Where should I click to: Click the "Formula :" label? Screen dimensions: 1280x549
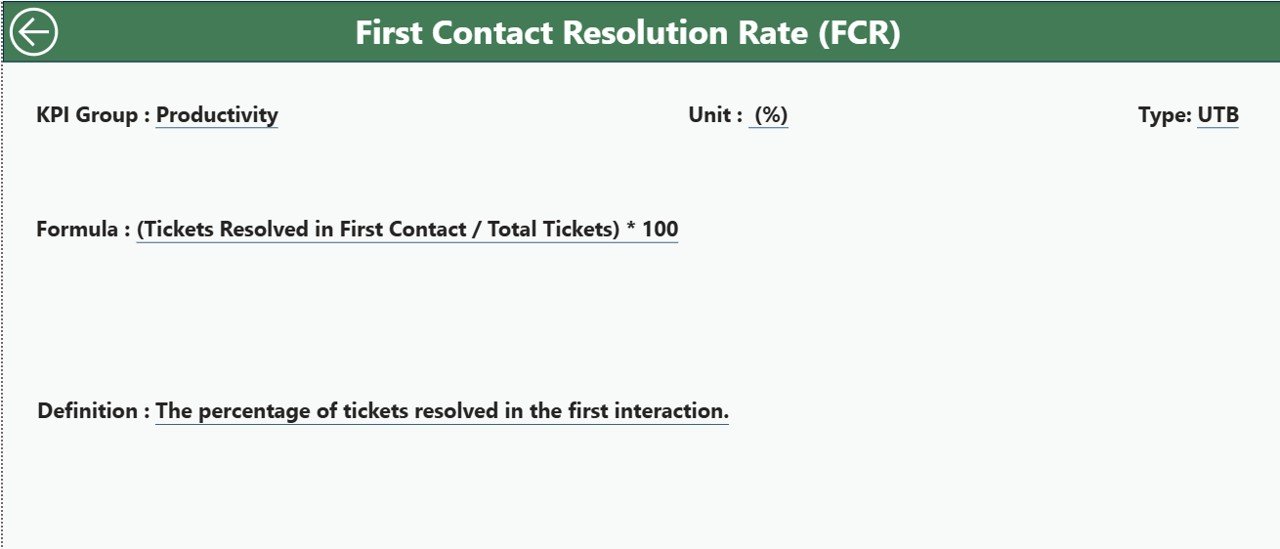point(83,229)
